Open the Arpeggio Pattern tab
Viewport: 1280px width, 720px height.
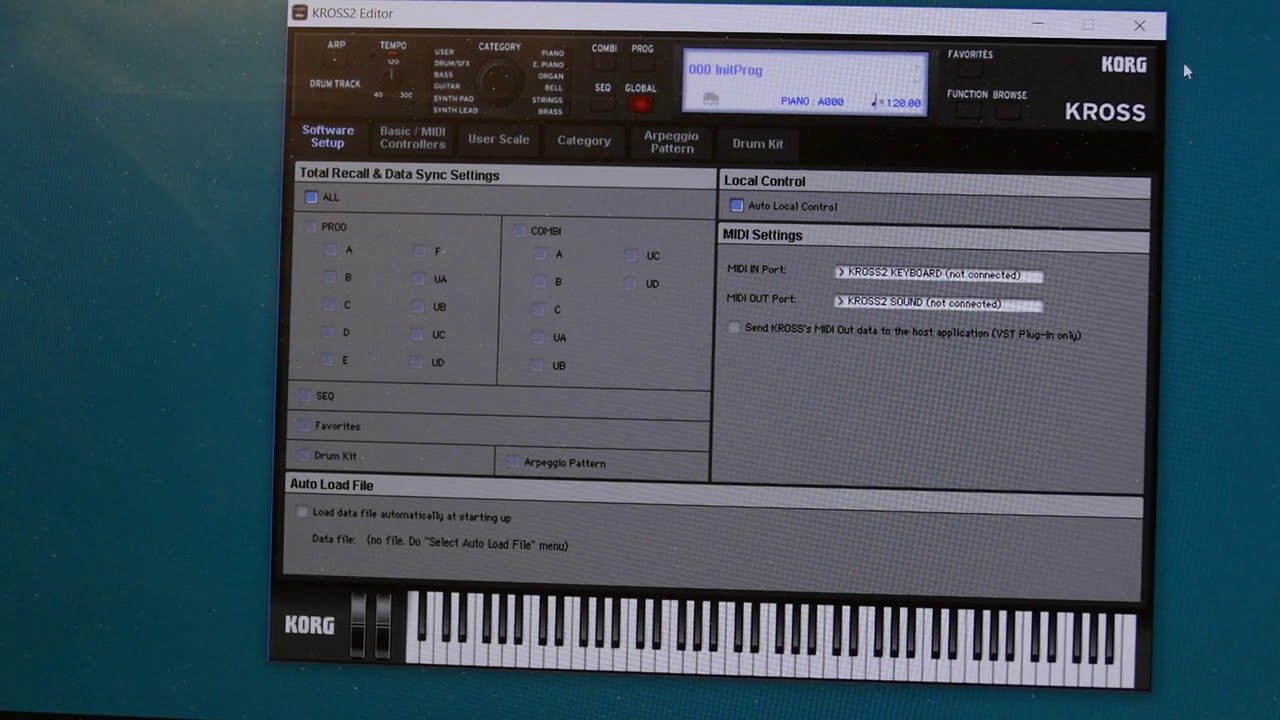click(x=671, y=142)
